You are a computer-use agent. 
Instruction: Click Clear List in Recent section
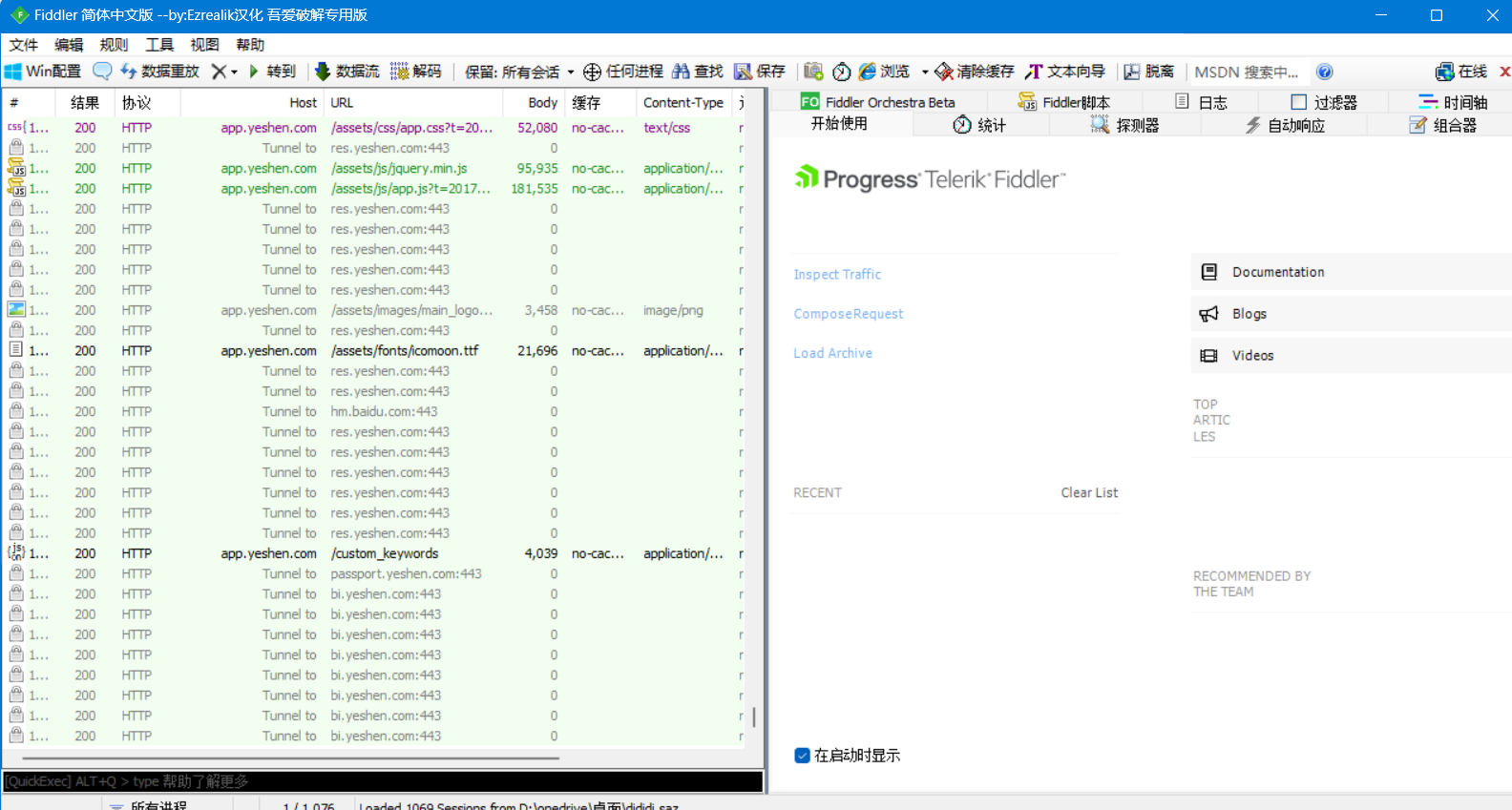[x=1089, y=492]
